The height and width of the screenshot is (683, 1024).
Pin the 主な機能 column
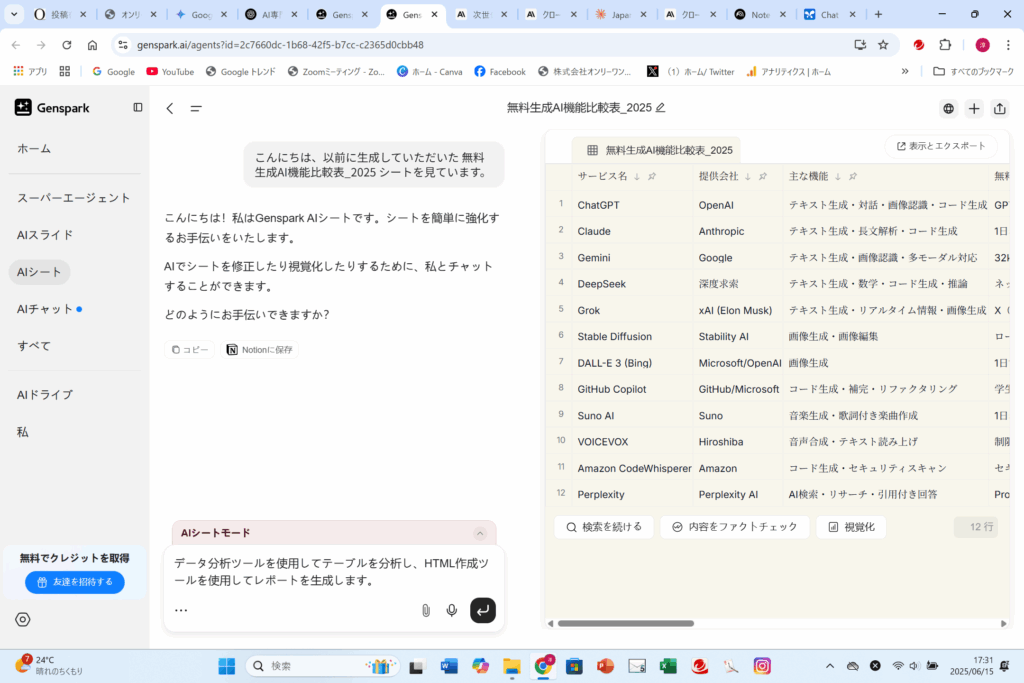coord(852,176)
